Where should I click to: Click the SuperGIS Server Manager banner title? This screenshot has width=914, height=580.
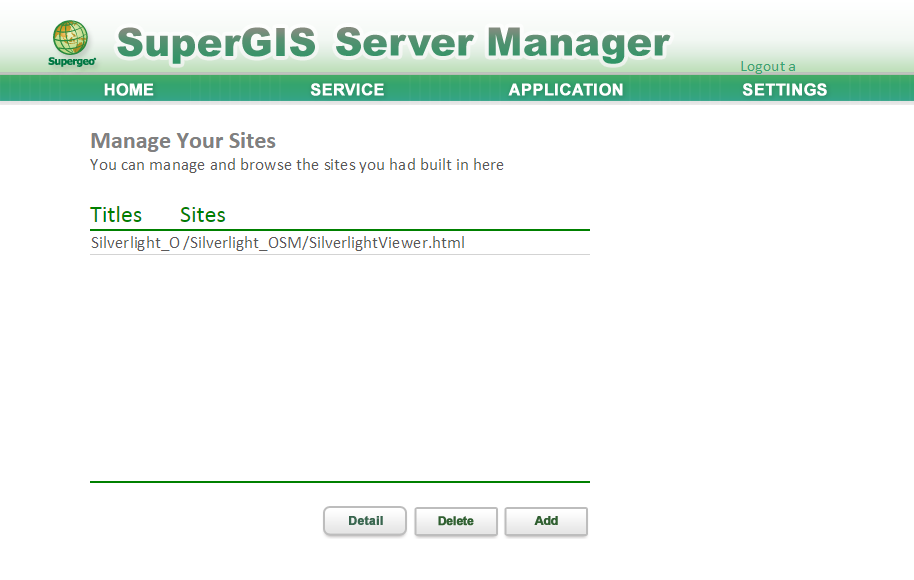pyautogui.click(x=393, y=43)
